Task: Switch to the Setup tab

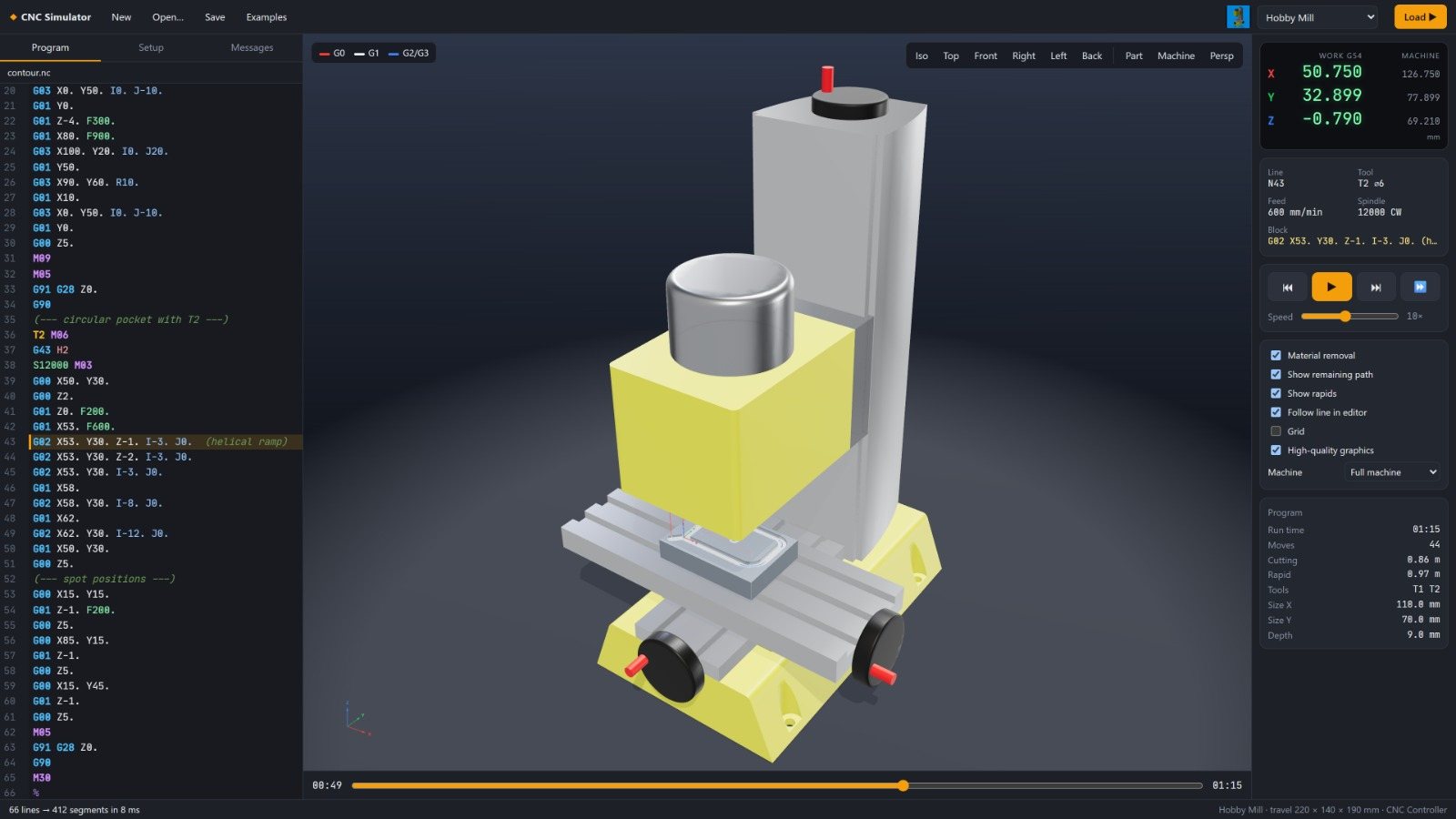Action: (151, 47)
